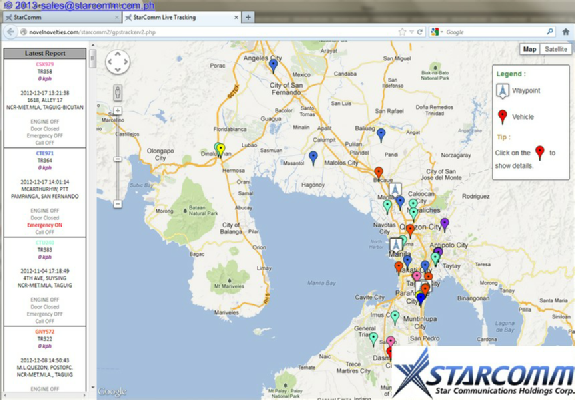575x400 pixels.
Task: Click the red Vehicle marker in the Legend
Action: (502, 117)
